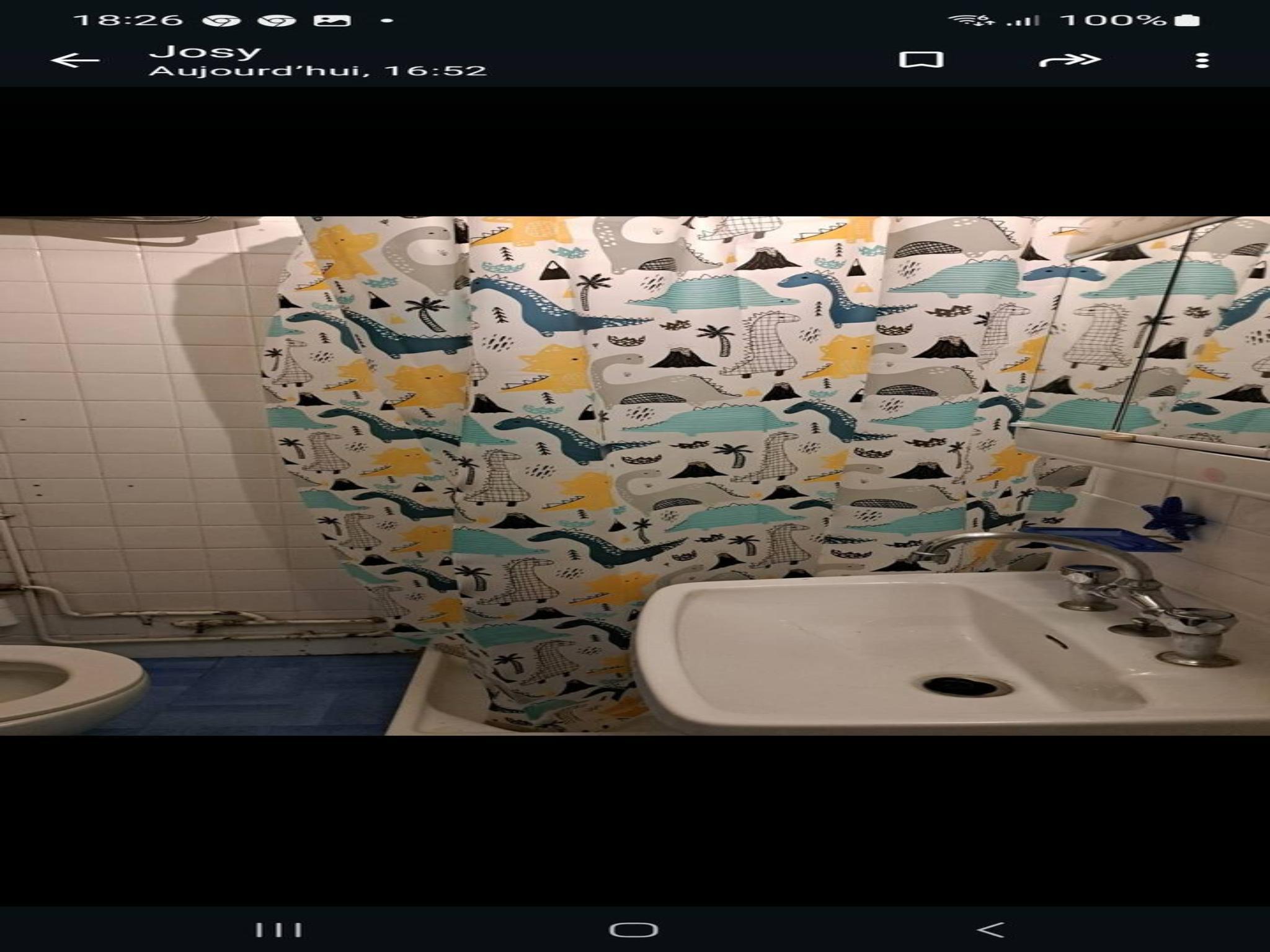1270x952 pixels.
Task: Tap the 18:26 clock in status bar
Action: [128, 20]
